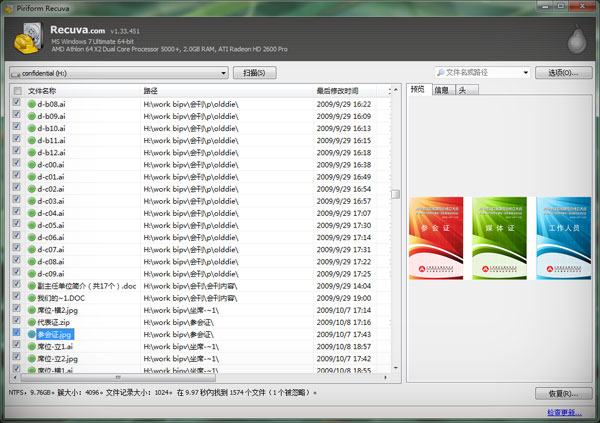Click status dot for 参会证.jpg

tap(32, 334)
